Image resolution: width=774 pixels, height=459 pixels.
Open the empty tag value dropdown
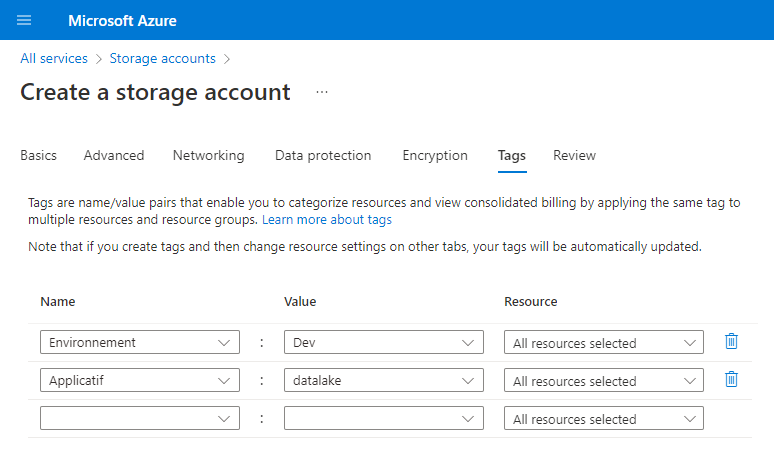click(384, 418)
